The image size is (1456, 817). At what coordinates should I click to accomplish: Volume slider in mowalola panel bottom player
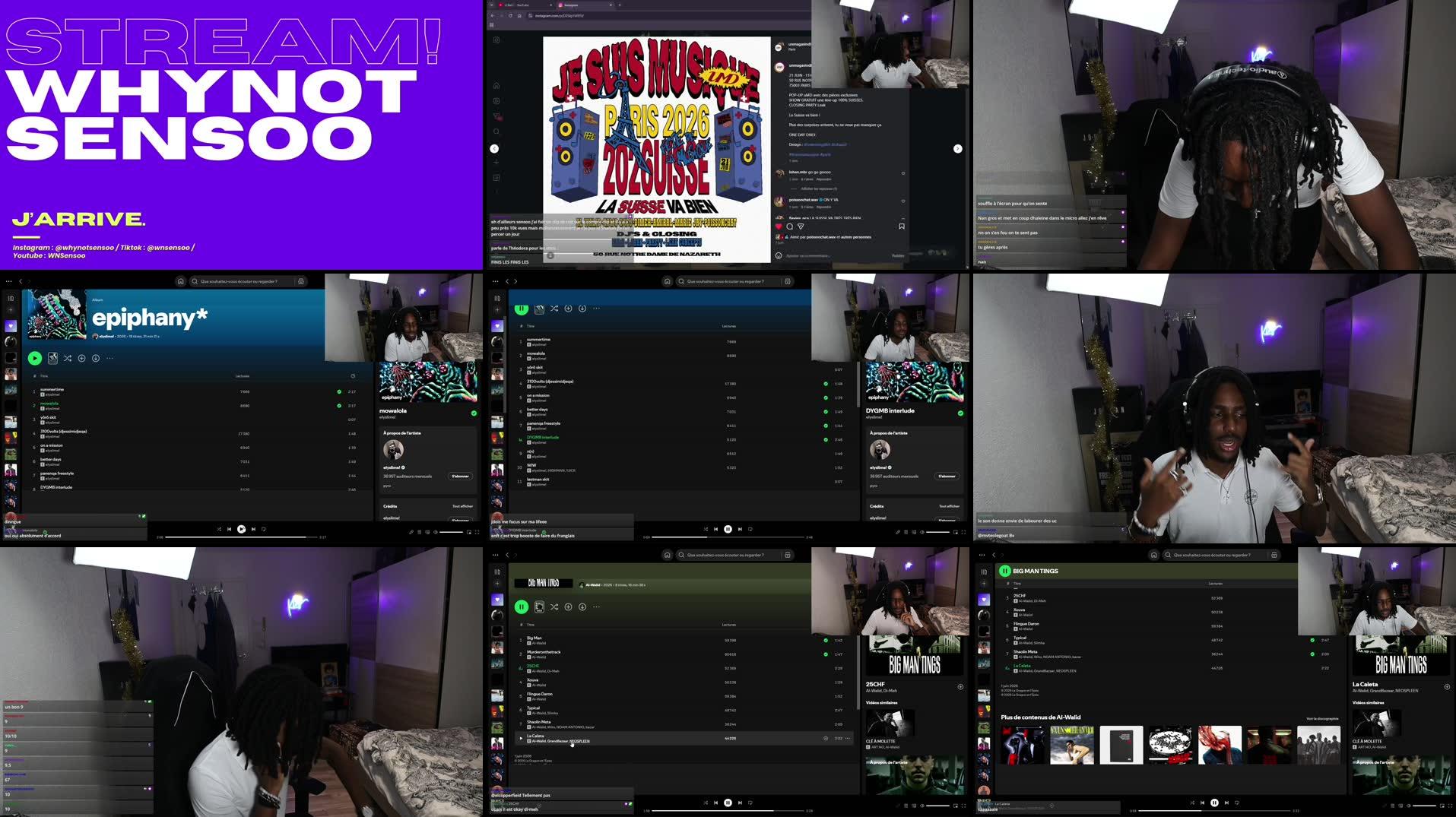click(x=451, y=532)
